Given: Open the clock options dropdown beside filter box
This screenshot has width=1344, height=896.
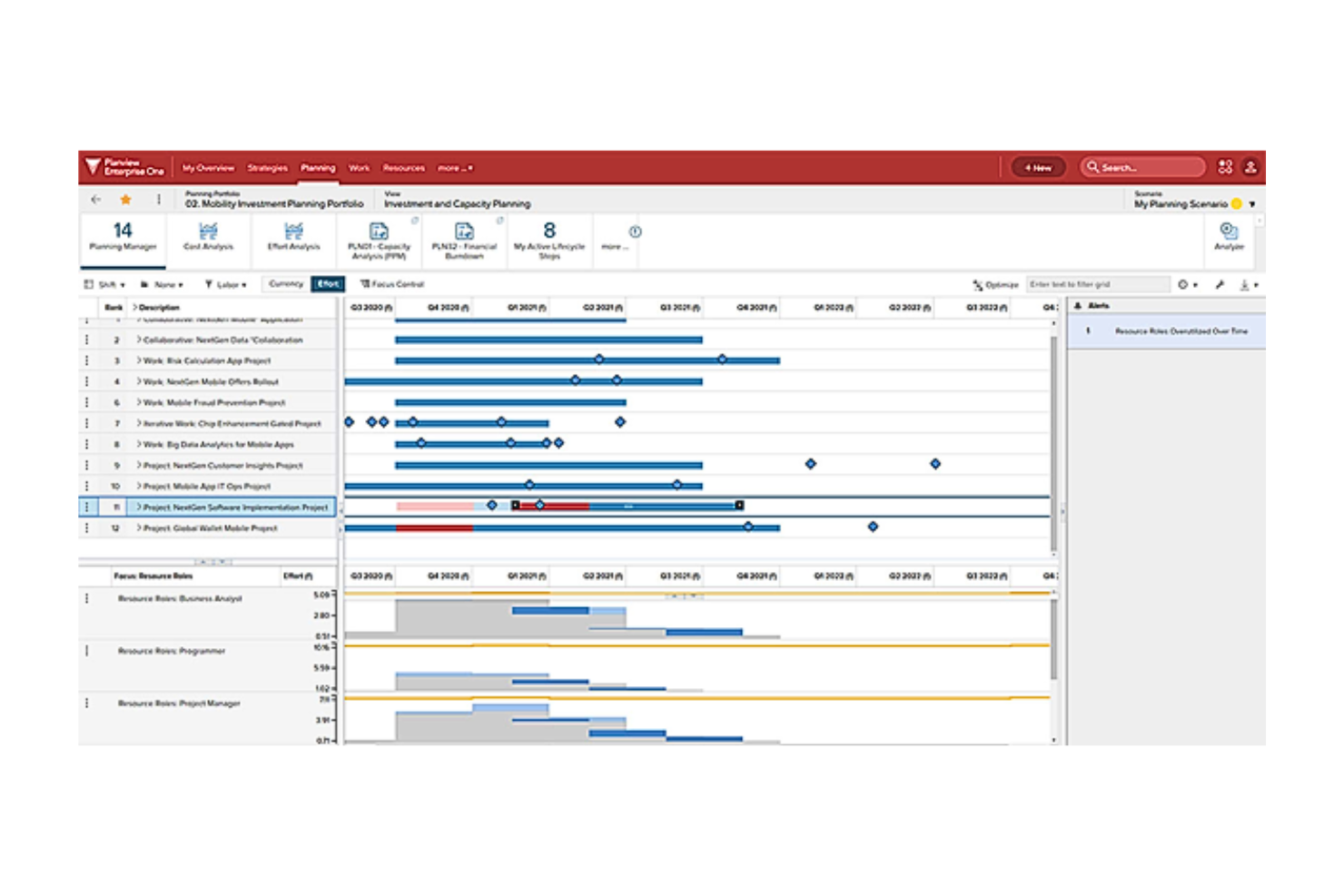Looking at the screenshot, I should point(1188,285).
